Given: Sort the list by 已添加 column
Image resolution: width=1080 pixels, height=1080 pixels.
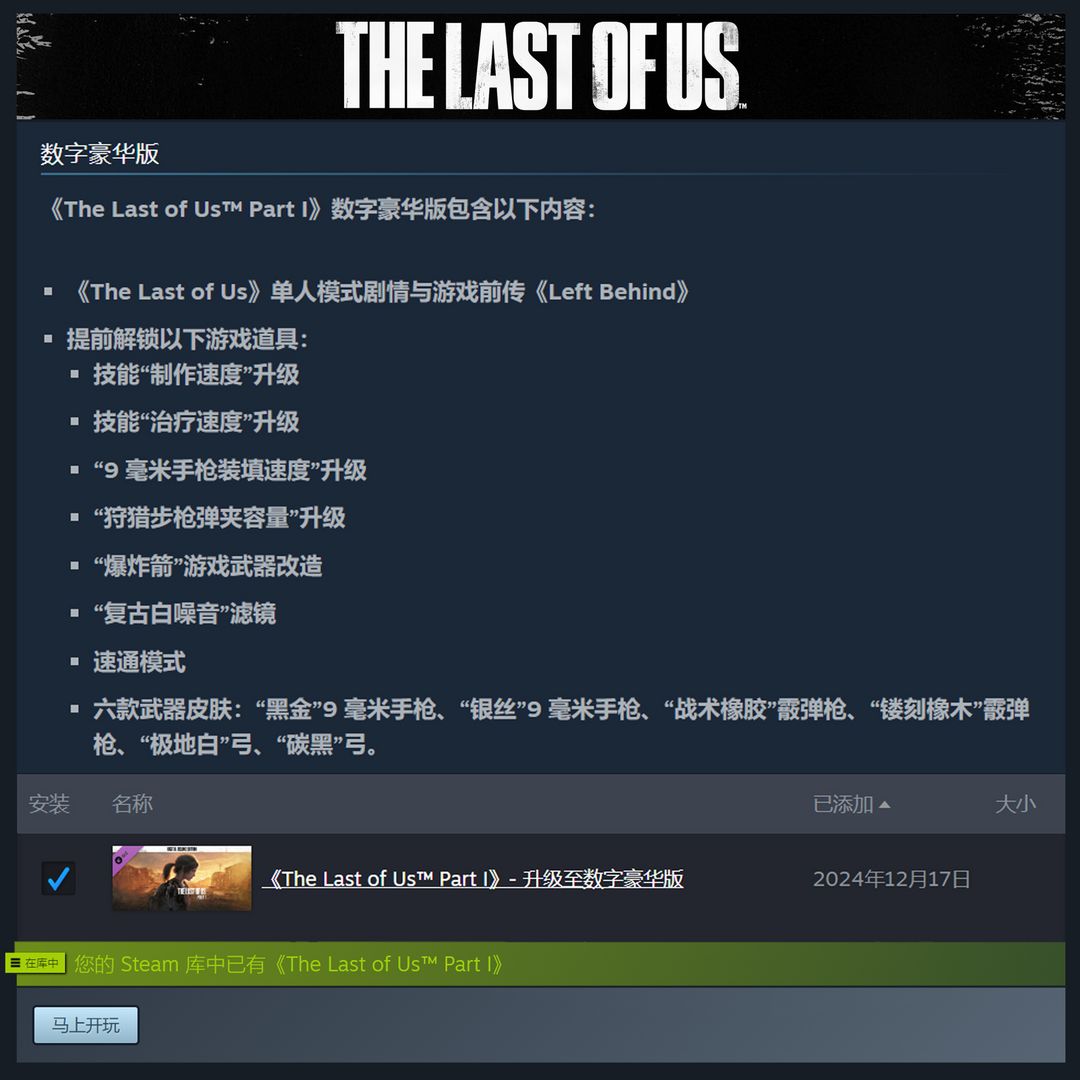Looking at the screenshot, I should click(x=843, y=804).
